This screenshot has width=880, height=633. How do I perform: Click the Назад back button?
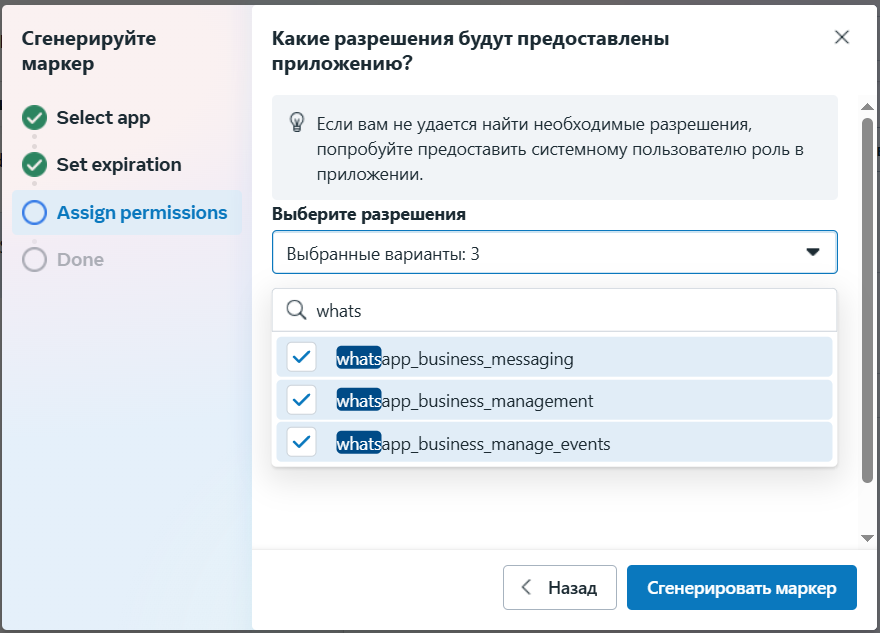click(560, 588)
